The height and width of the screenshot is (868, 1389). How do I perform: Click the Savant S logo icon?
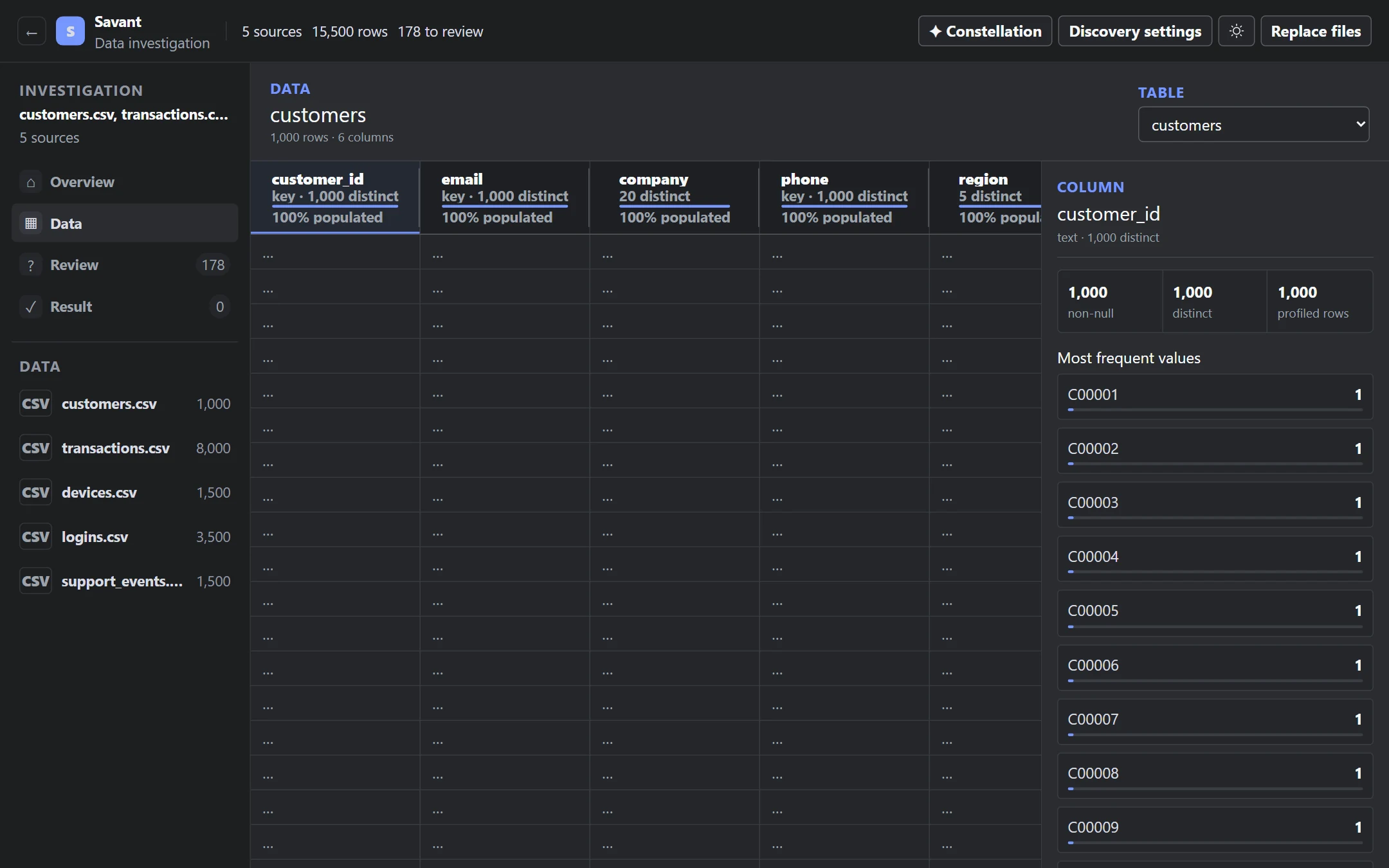70,32
